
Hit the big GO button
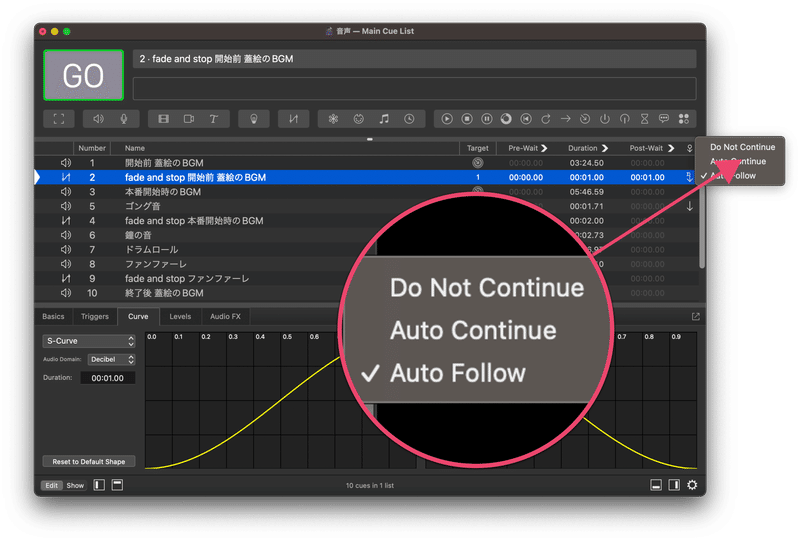pos(83,75)
